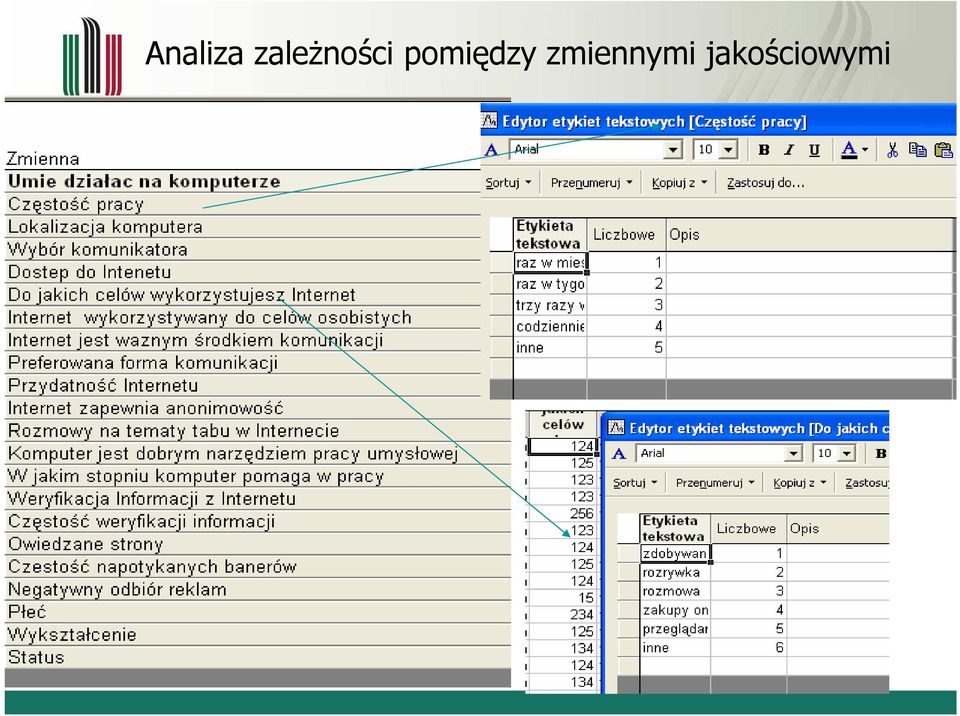The height and width of the screenshot is (716, 960).
Task: Open font size 10 dropdown in lower editor
Action: pyautogui.click(x=847, y=453)
